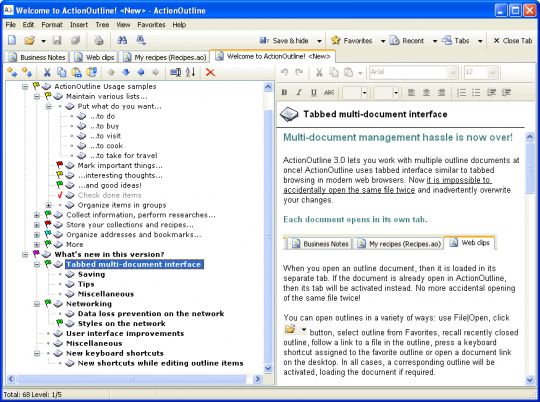Image resolution: width=540 pixels, height=402 pixels.
Task: Toggle Underline formatting
Action: (314, 92)
